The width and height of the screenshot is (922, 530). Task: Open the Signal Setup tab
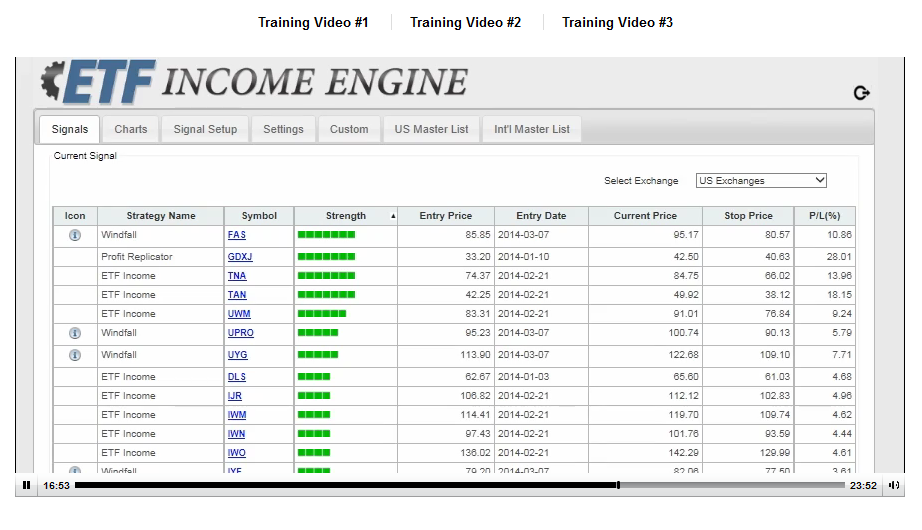205,129
